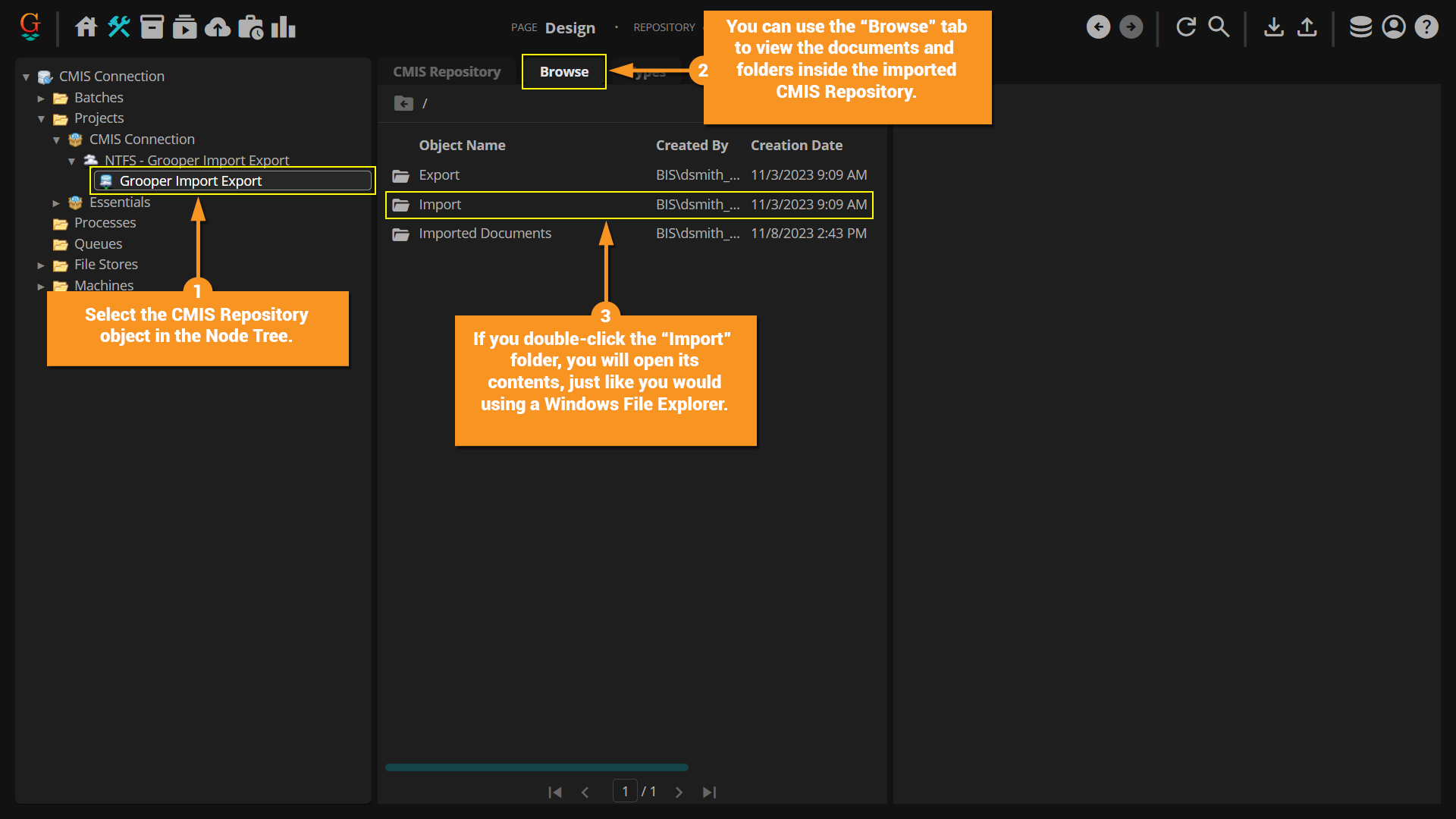Image resolution: width=1456 pixels, height=819 pixels.
Task: Expand the Essentials project node
Action: 56,203
